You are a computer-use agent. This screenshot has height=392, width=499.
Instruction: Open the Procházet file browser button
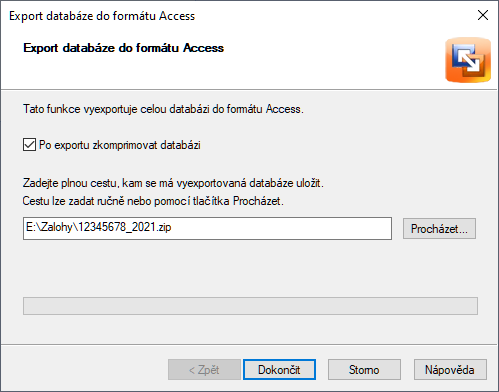coord(439,229)
